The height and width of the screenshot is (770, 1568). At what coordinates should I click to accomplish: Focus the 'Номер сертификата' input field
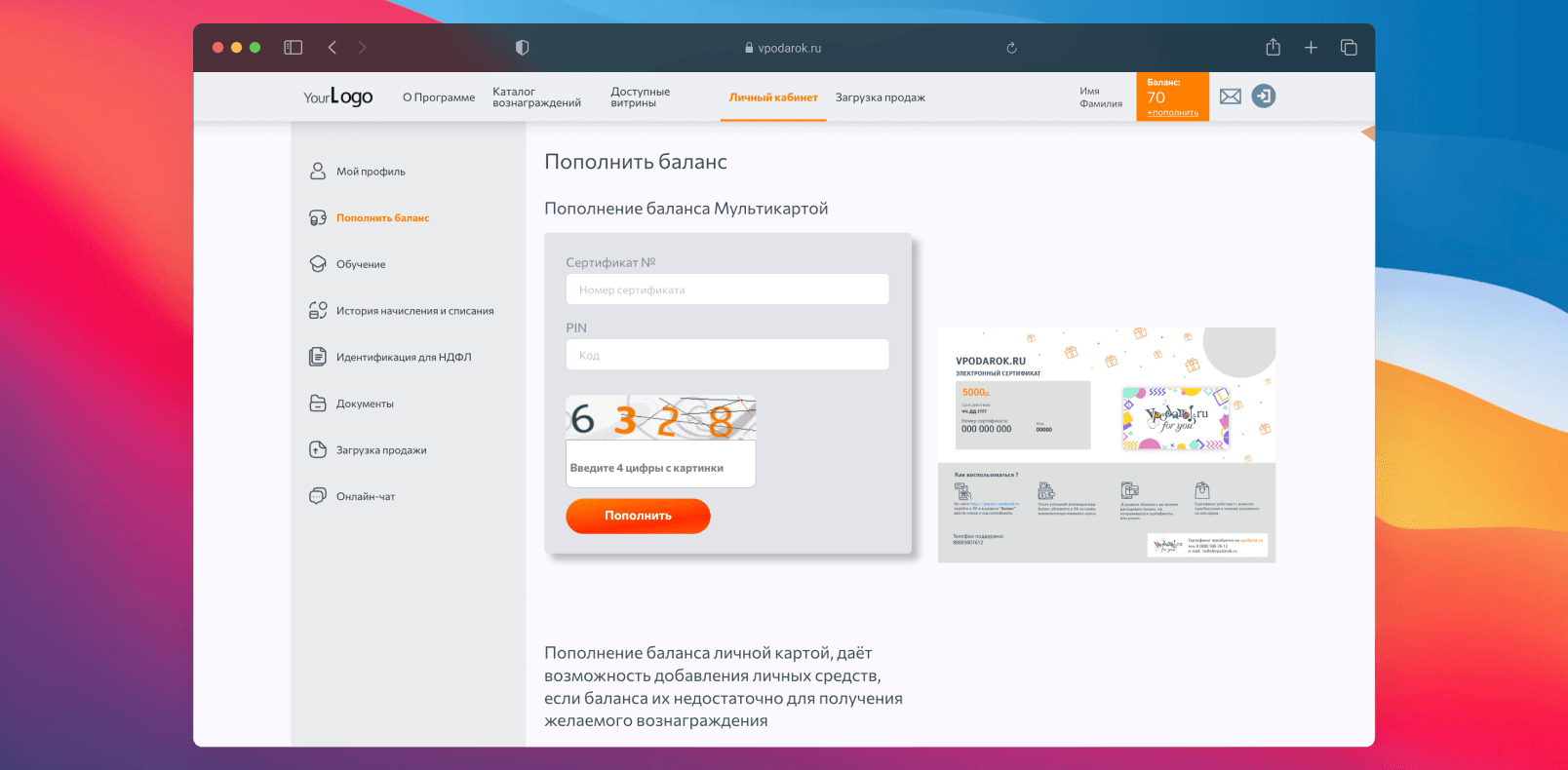(727, 289)
